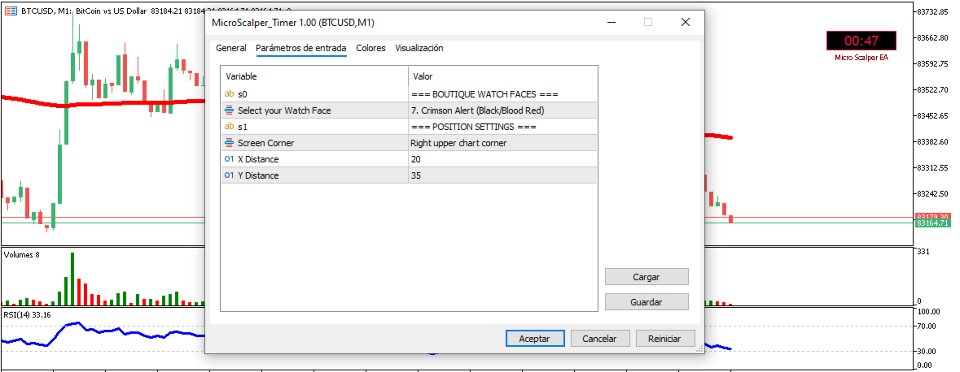Minimize the MicroScalper_Timer dialog

[x=611, y=23]
